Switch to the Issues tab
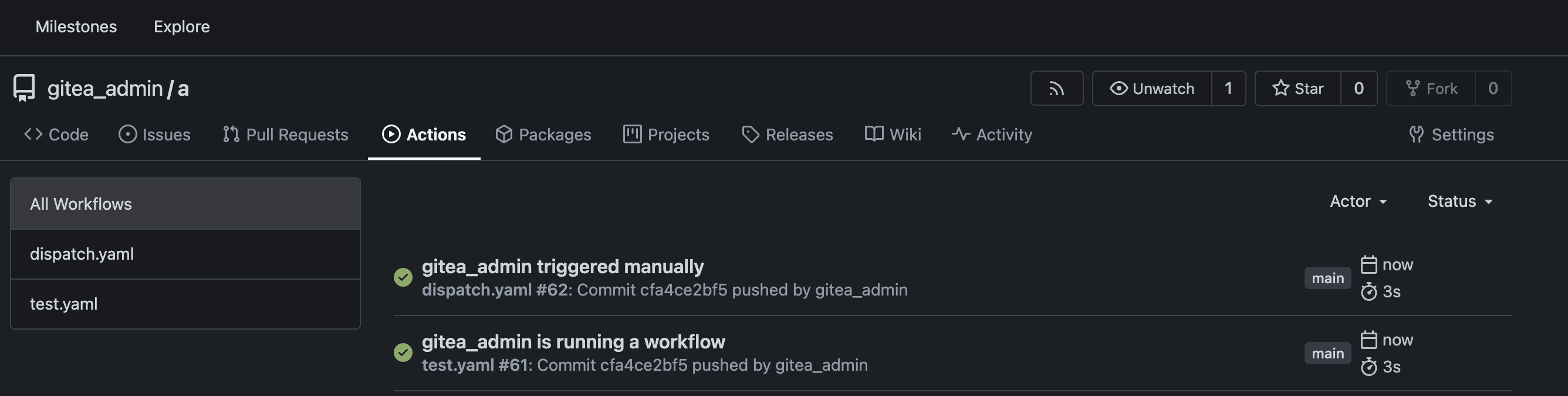Viewport: 1568px width, 396px height. (154, 135)
